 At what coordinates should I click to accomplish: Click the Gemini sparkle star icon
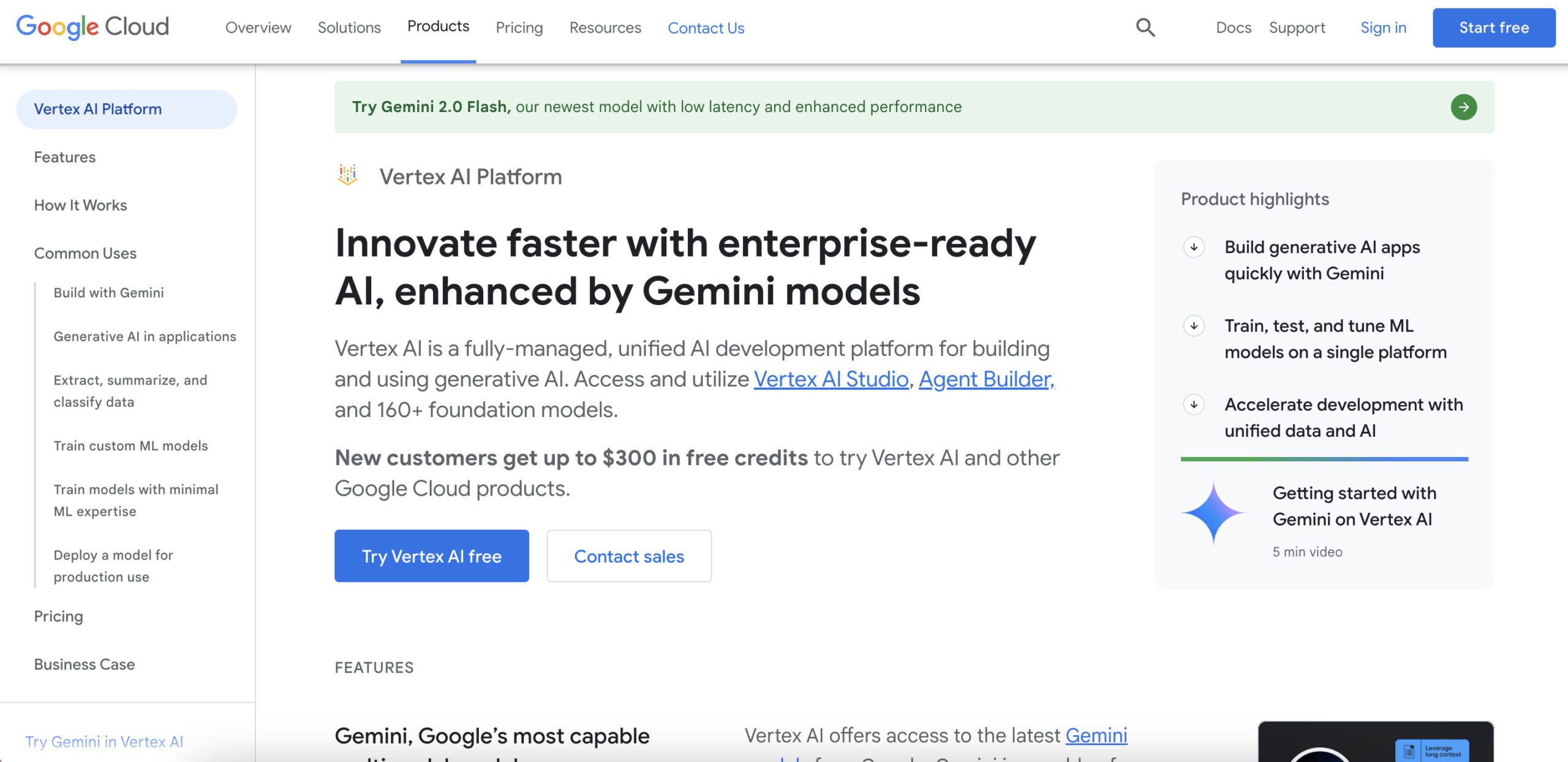pyautogui.click(x=1213, y=513)
